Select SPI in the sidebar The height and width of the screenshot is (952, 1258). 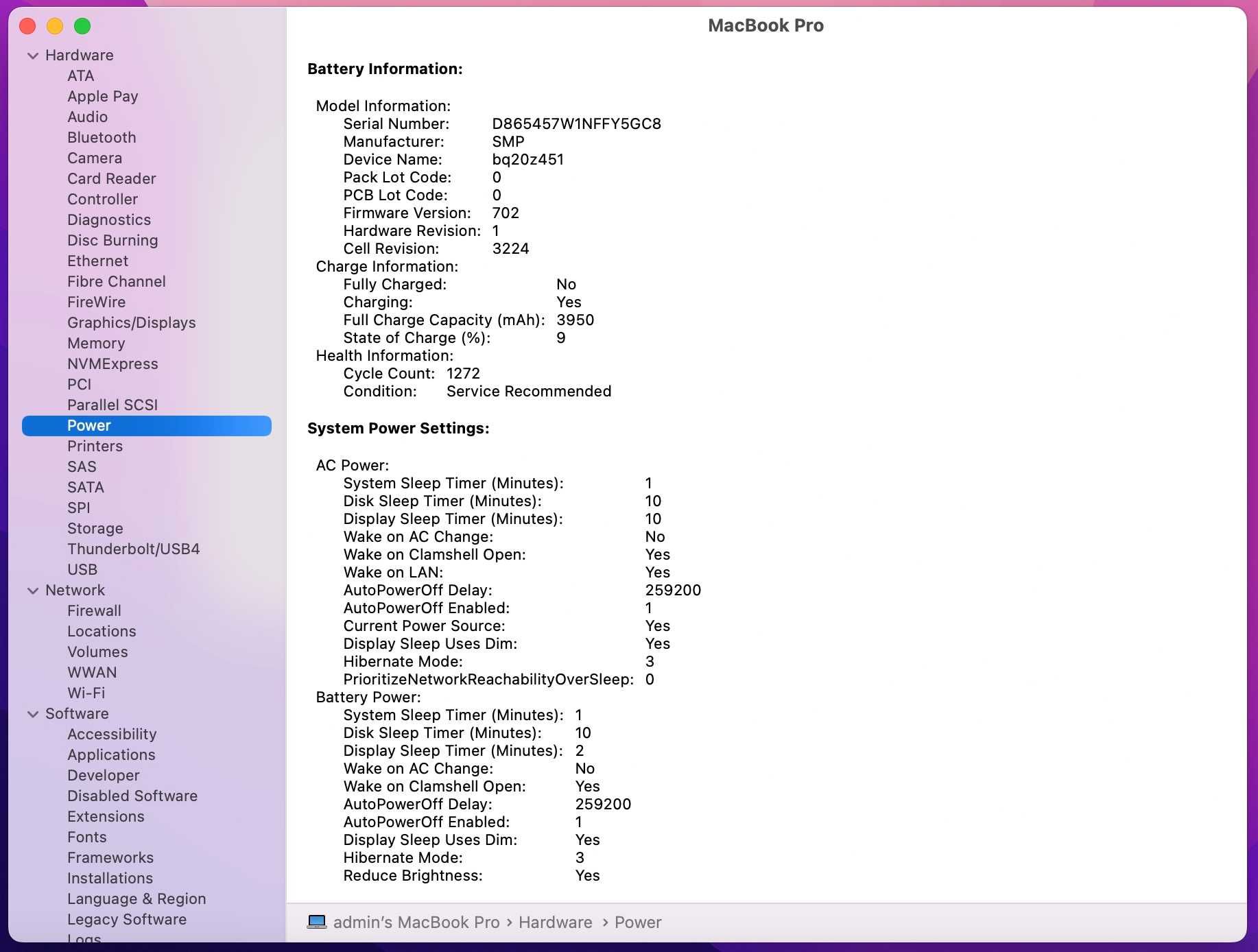79,508
